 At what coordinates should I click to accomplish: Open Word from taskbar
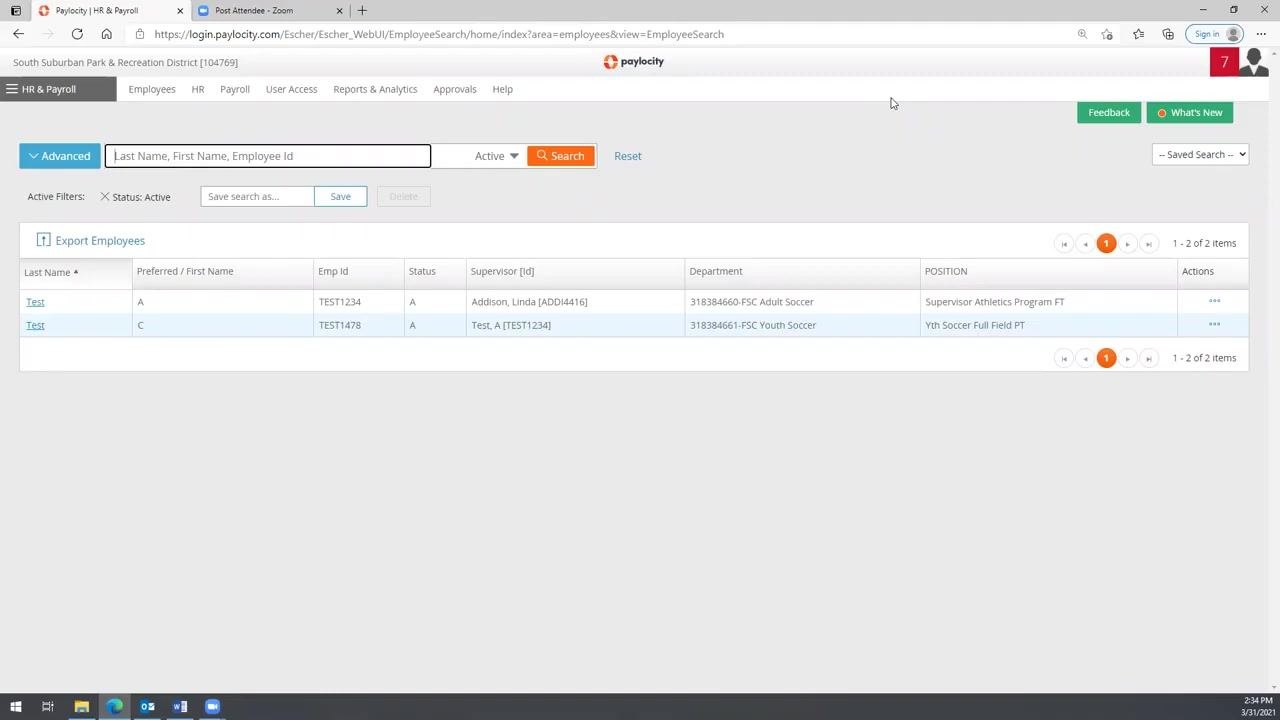click(180, 707)
